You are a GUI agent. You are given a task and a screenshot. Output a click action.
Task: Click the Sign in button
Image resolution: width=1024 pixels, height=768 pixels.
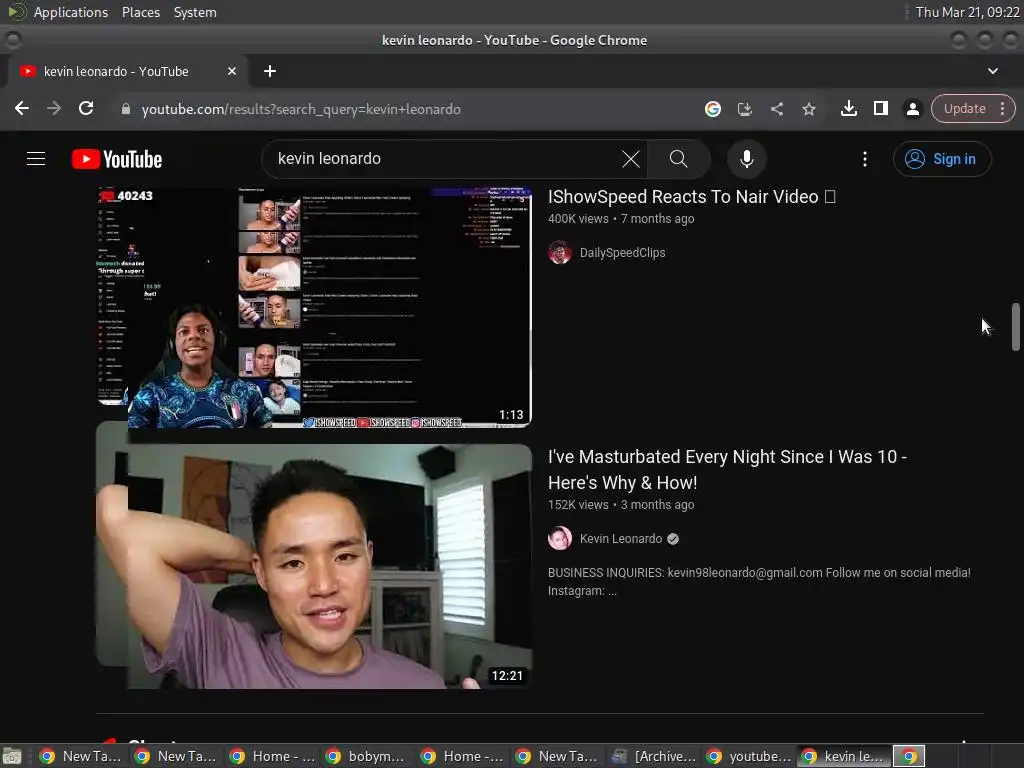942,159
